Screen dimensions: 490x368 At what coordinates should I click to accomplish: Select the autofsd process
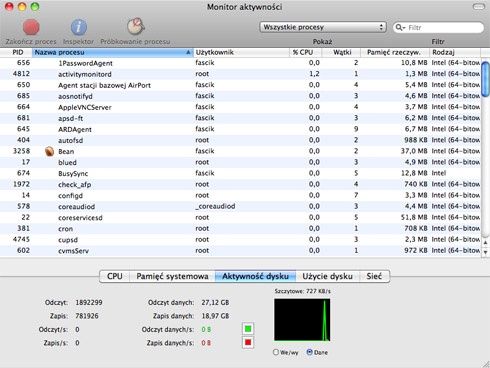pos(240,140)
